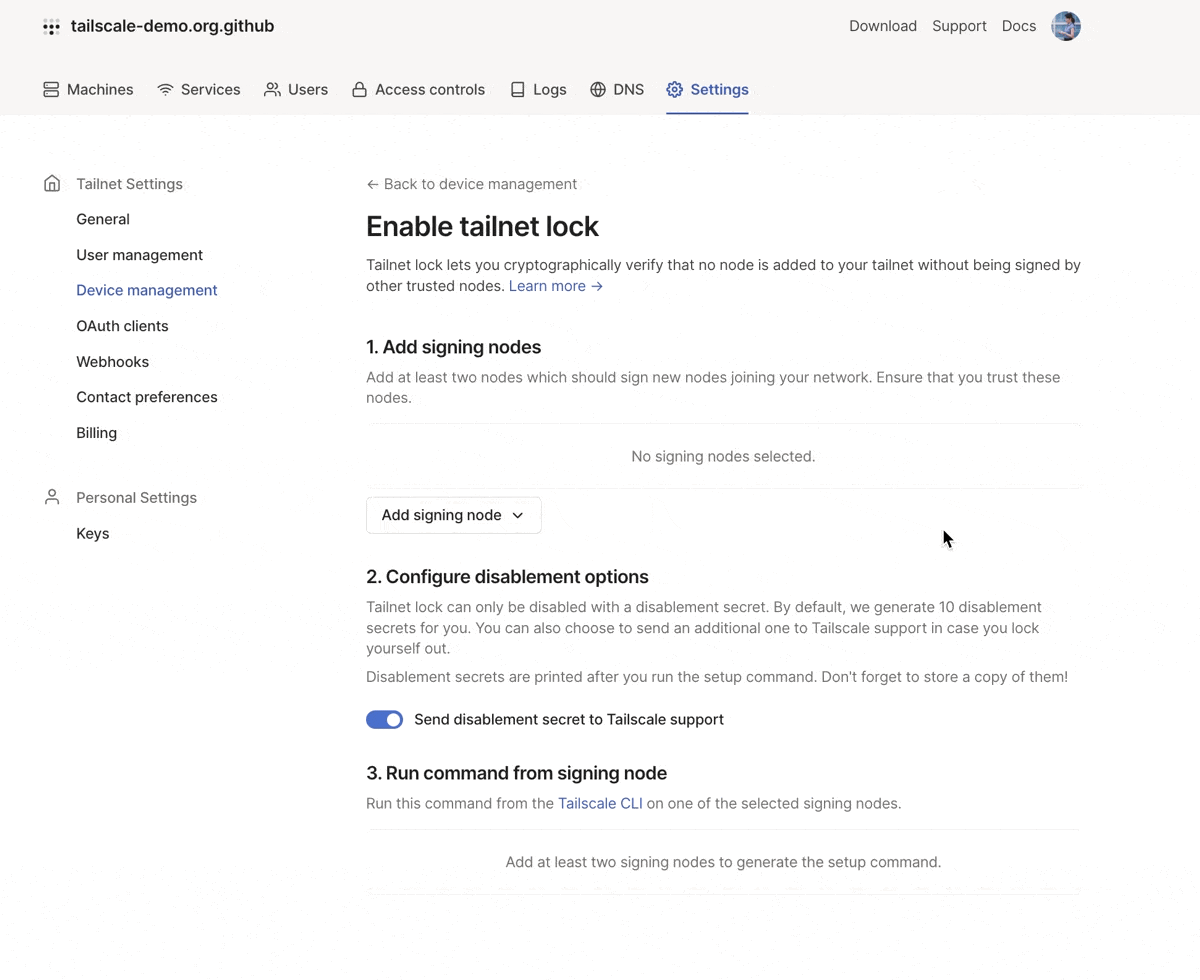Click the Users people icon
This screenshot has height=980, width=1200.
coord(272,90)
